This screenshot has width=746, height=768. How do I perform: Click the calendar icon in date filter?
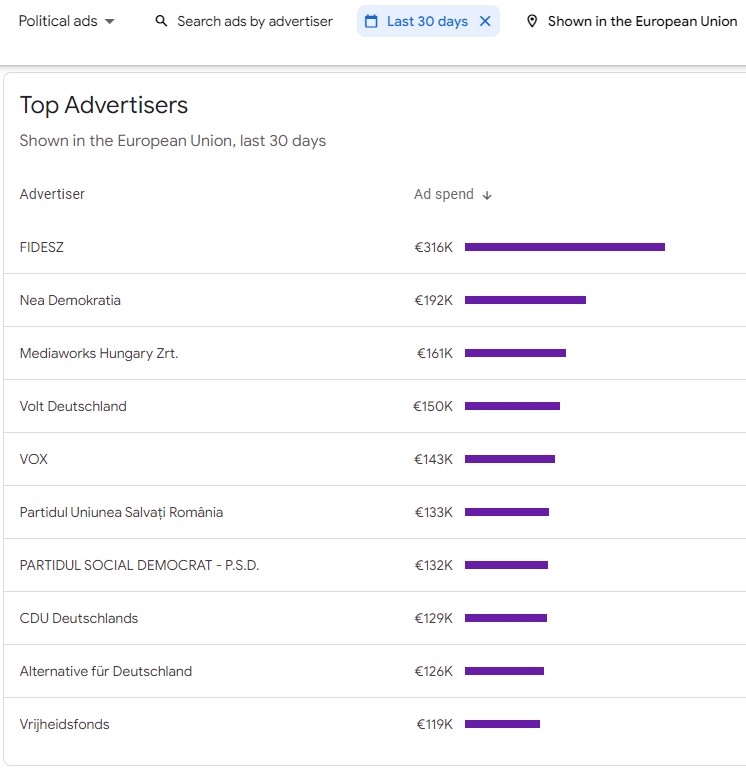pyautogui.click(x=371, y=21)
